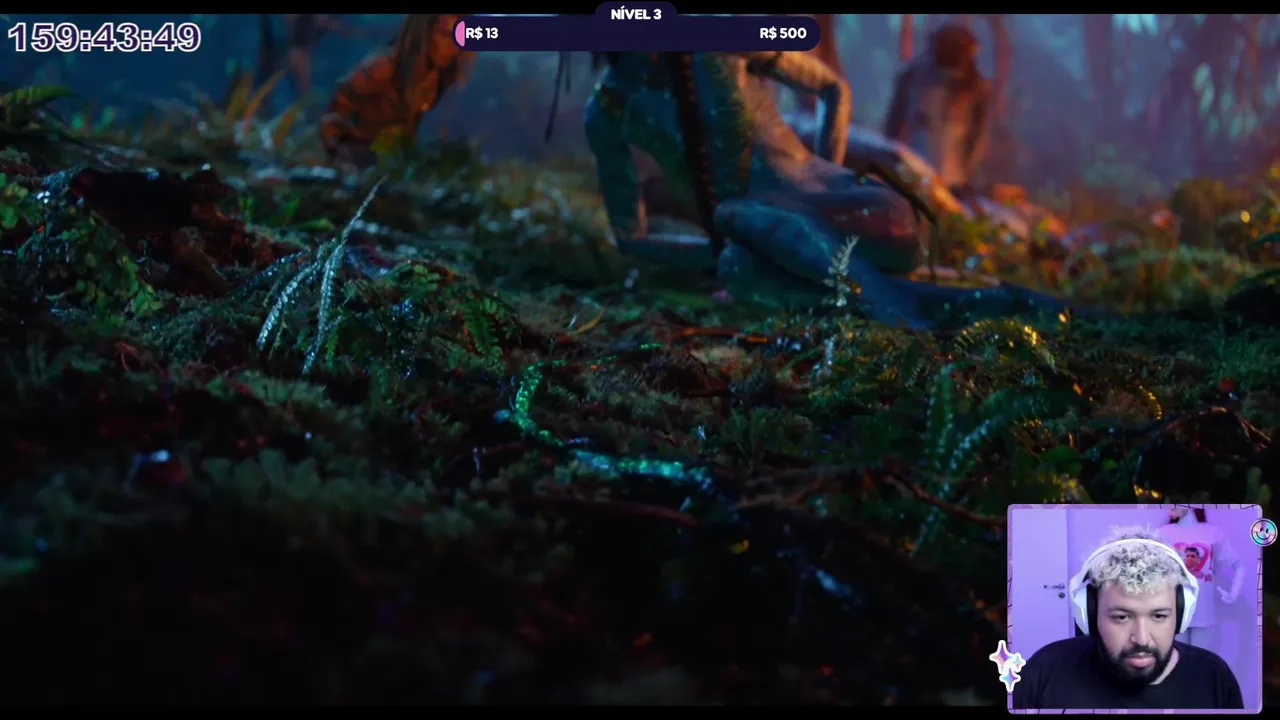This screenshot has height=720, width=1280.
Task: Click the round badge icon at webcam corner
Action: (x=1264, y=532)
